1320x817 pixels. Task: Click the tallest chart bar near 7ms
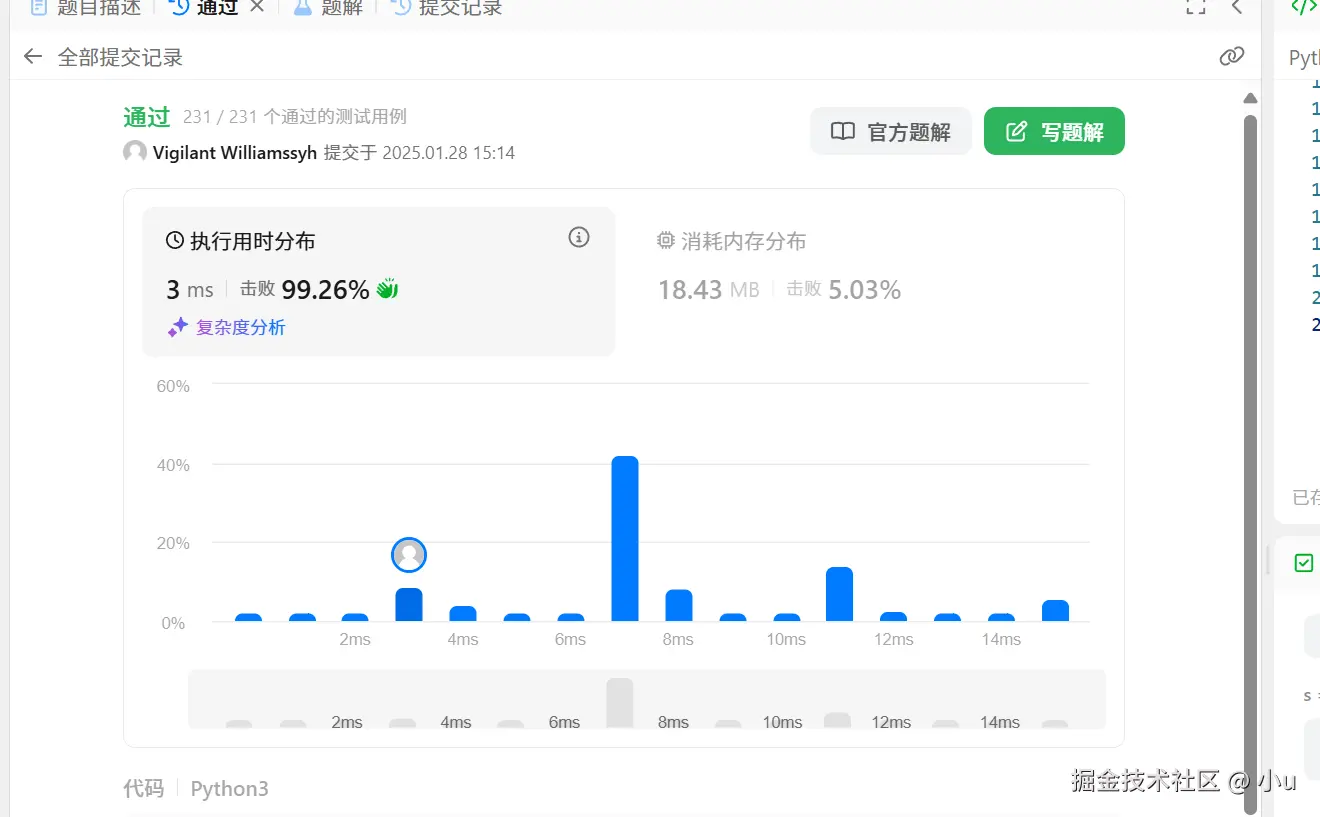[x=625, y=539]
